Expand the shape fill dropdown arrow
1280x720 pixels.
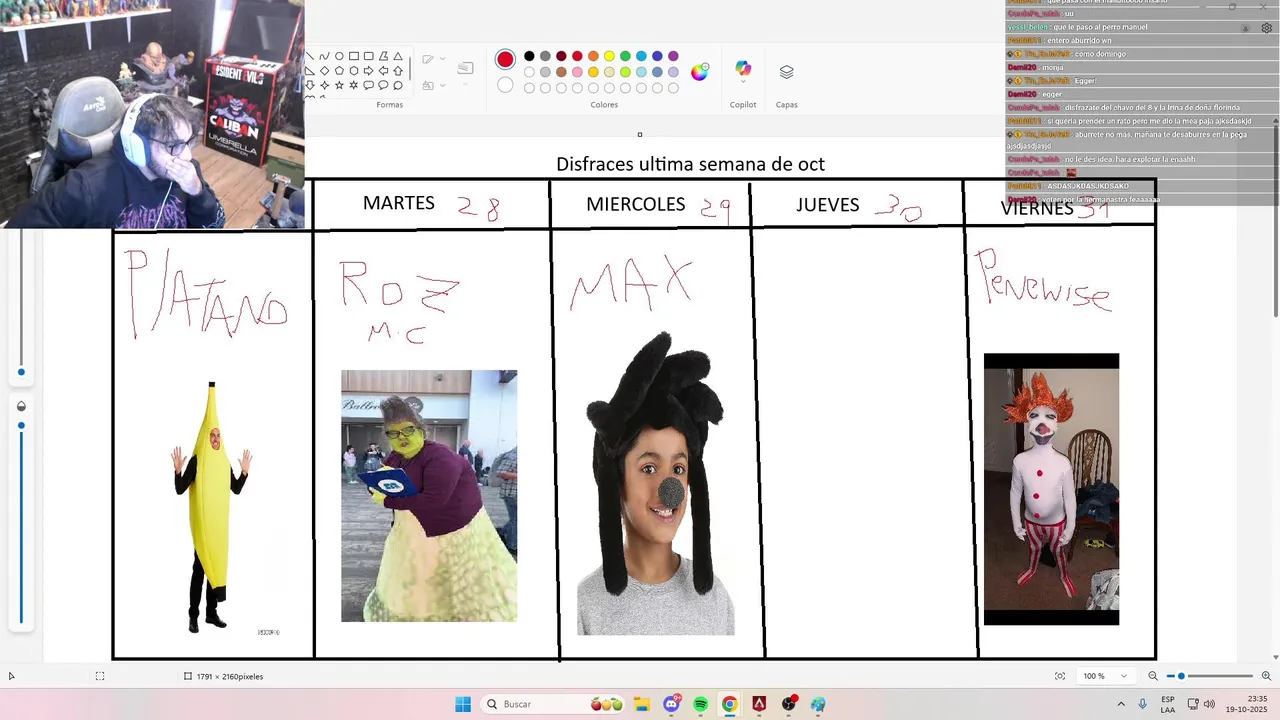(442, 85)
